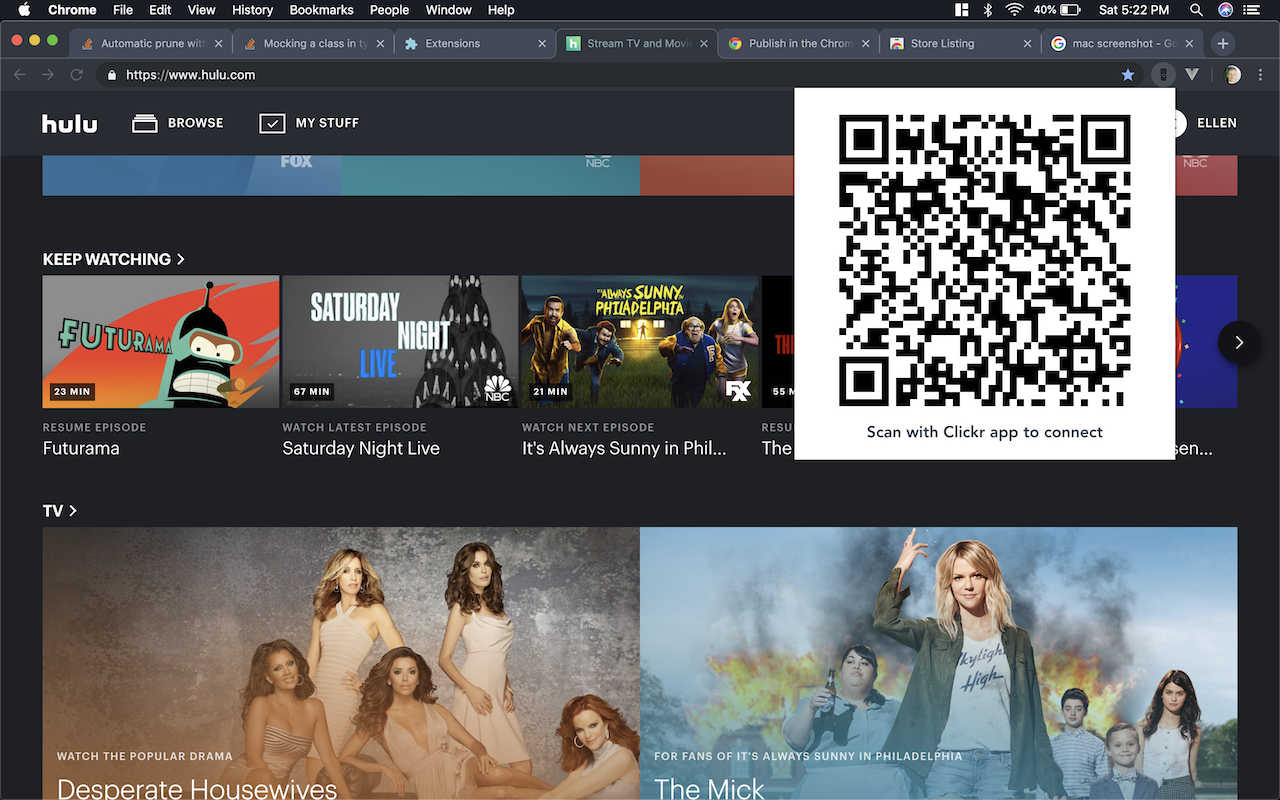Screen dimensions: 1280x800
Task: Advance Keep Watching carousel with next arrow
Action: coord(1239,342)
